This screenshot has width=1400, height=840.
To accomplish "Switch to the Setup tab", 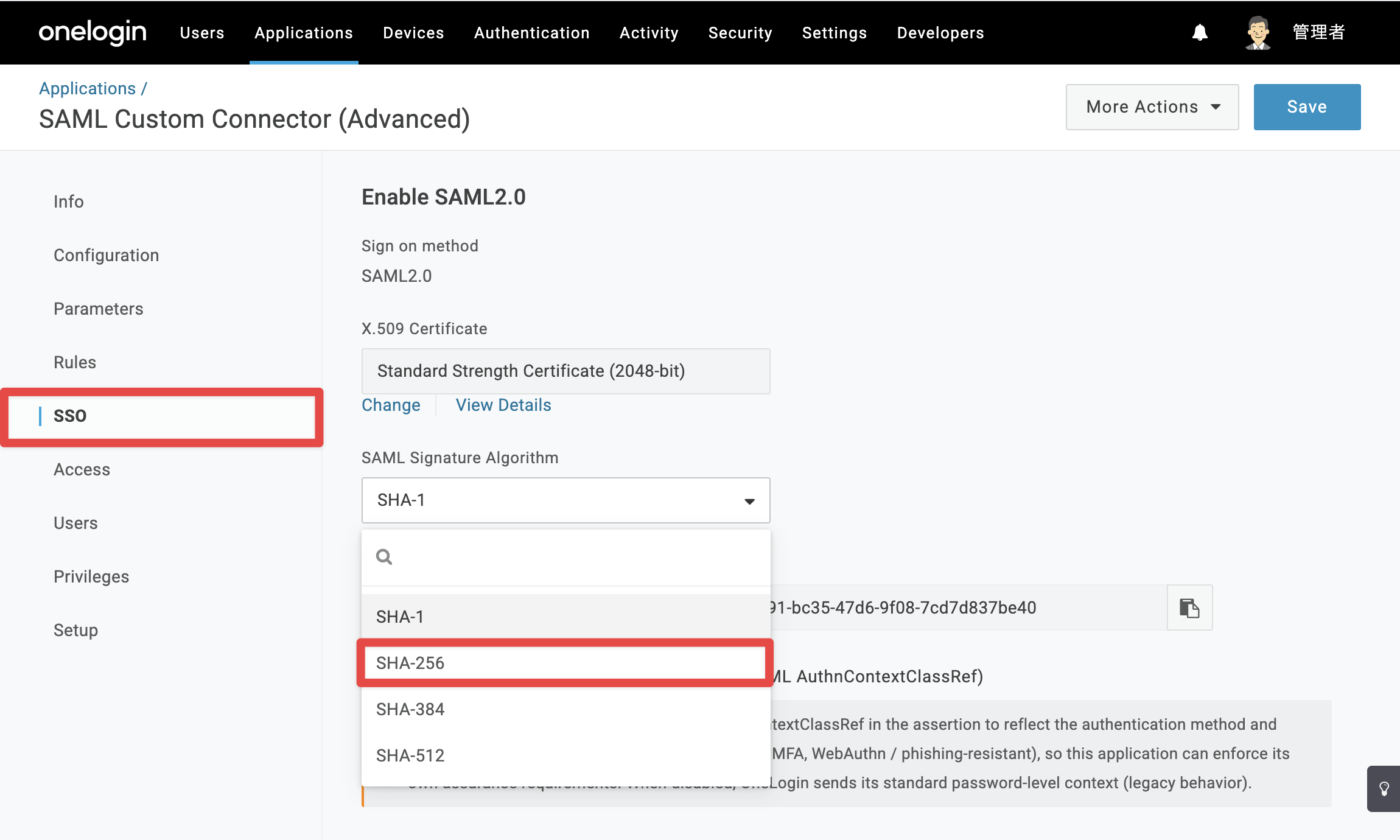I will pyautogui.click(x=76, y=630).
